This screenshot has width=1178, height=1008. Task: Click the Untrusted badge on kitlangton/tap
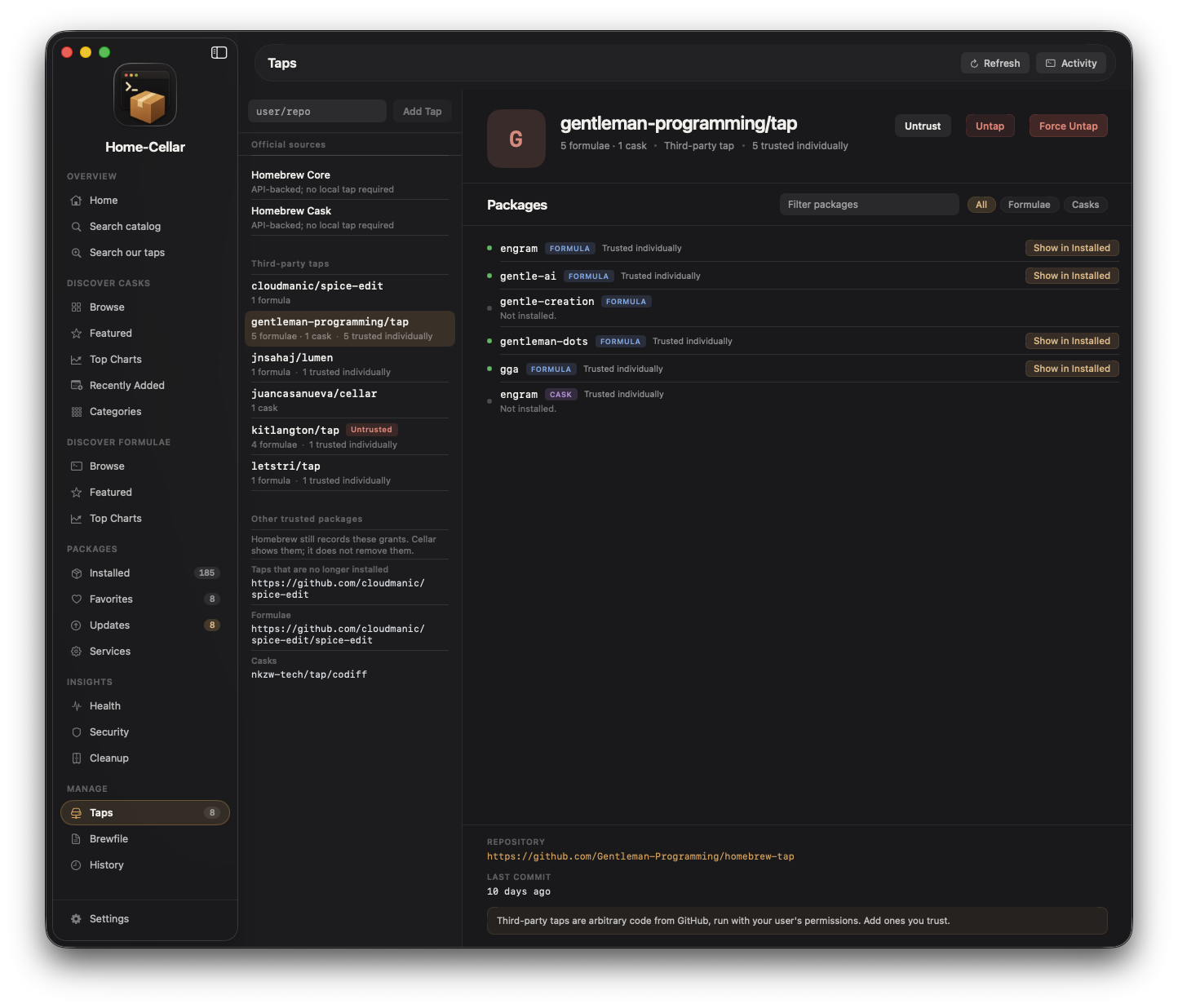[x=371, y=430]
